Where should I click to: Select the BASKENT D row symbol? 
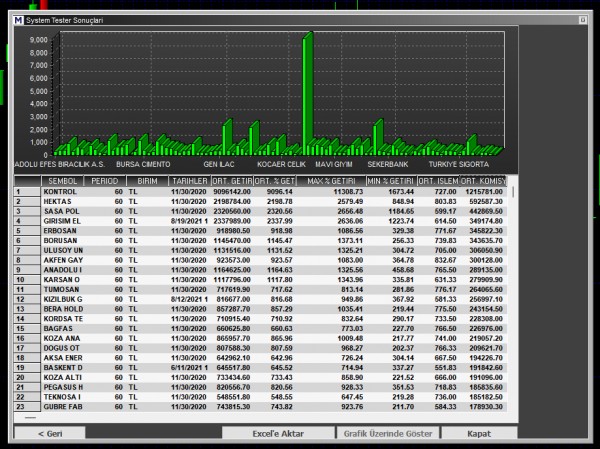click(x=63, y=367)
